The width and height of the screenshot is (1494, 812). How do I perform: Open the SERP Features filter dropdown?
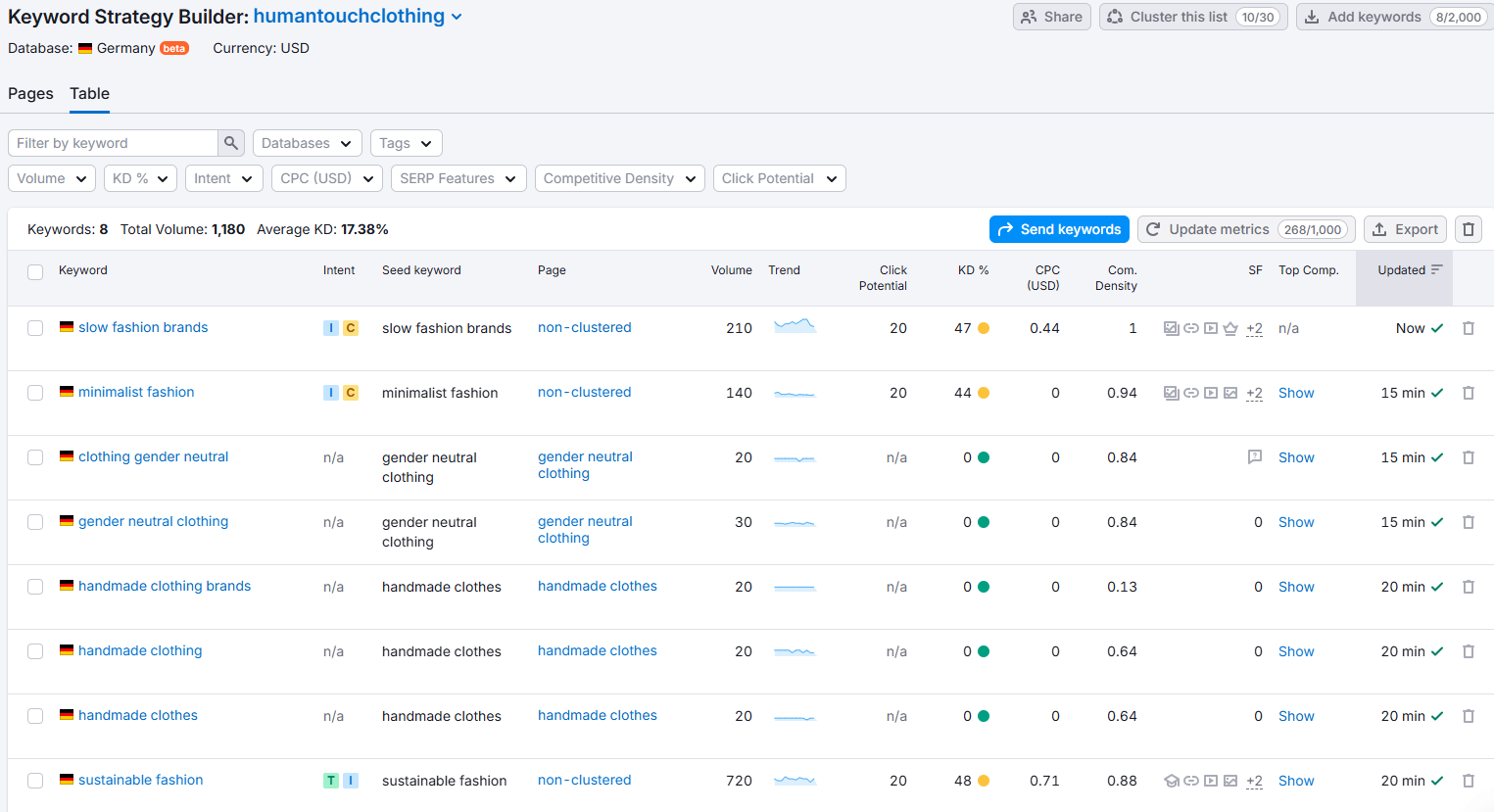point(458,178)
